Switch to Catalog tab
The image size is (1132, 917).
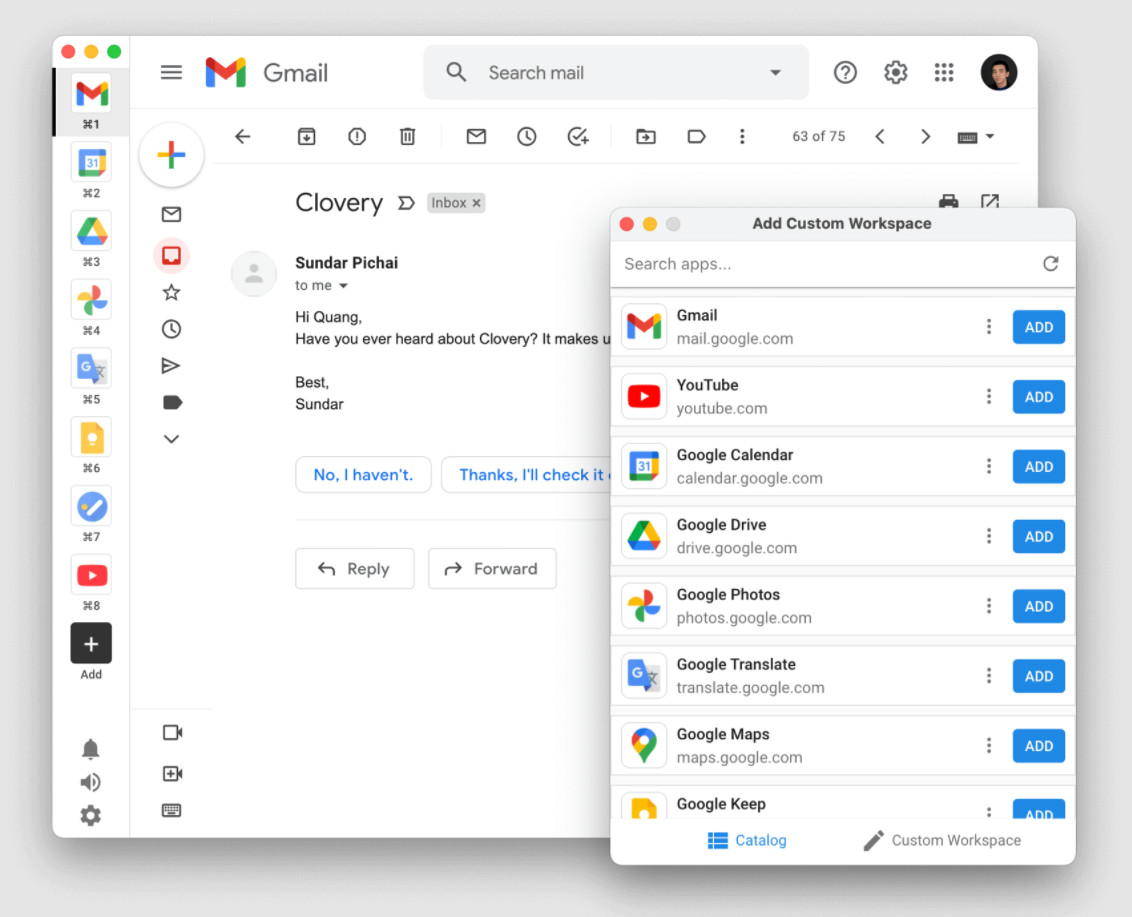point(746,840)
